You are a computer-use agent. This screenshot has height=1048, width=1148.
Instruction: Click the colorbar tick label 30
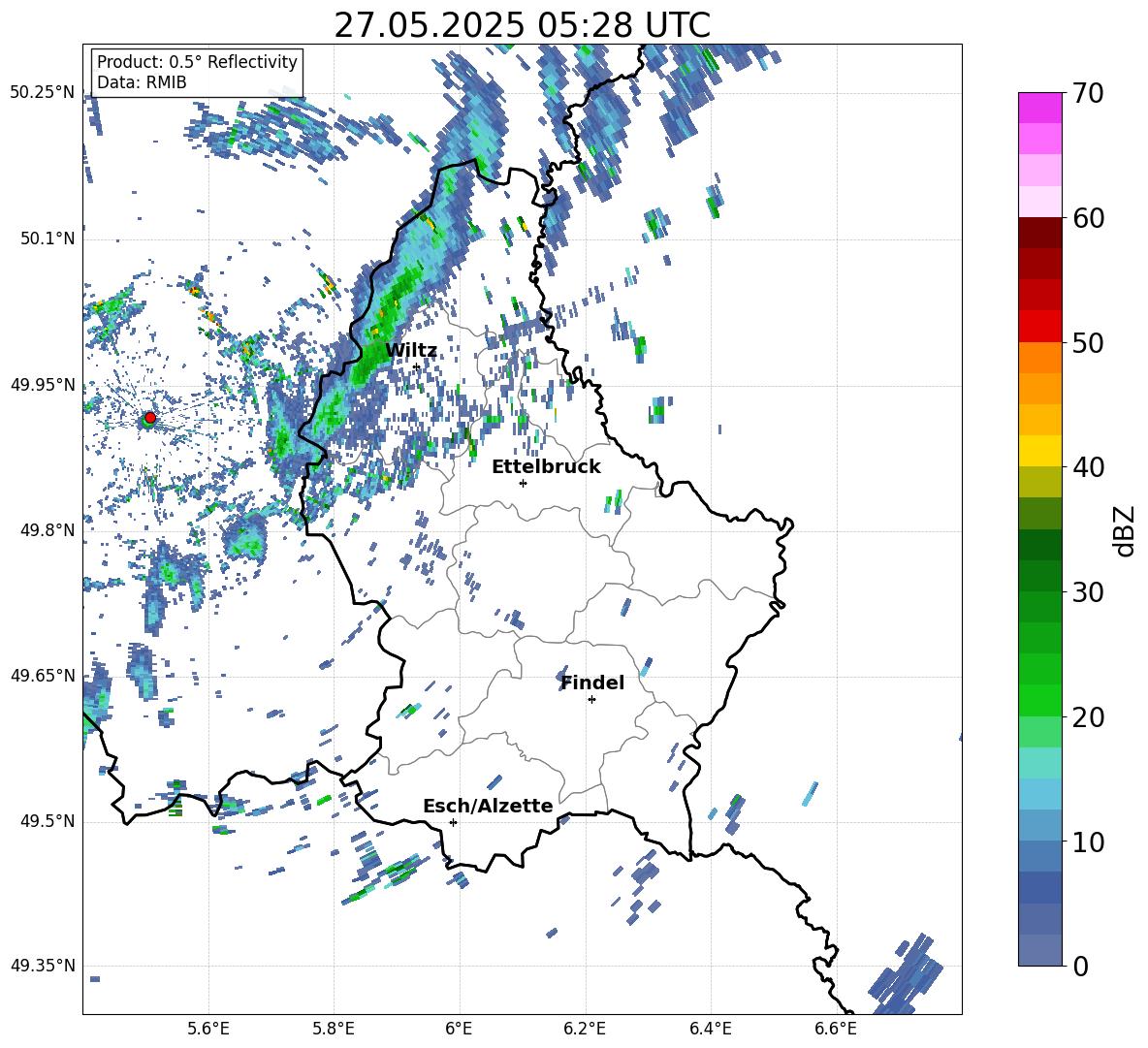point(1087,592)
